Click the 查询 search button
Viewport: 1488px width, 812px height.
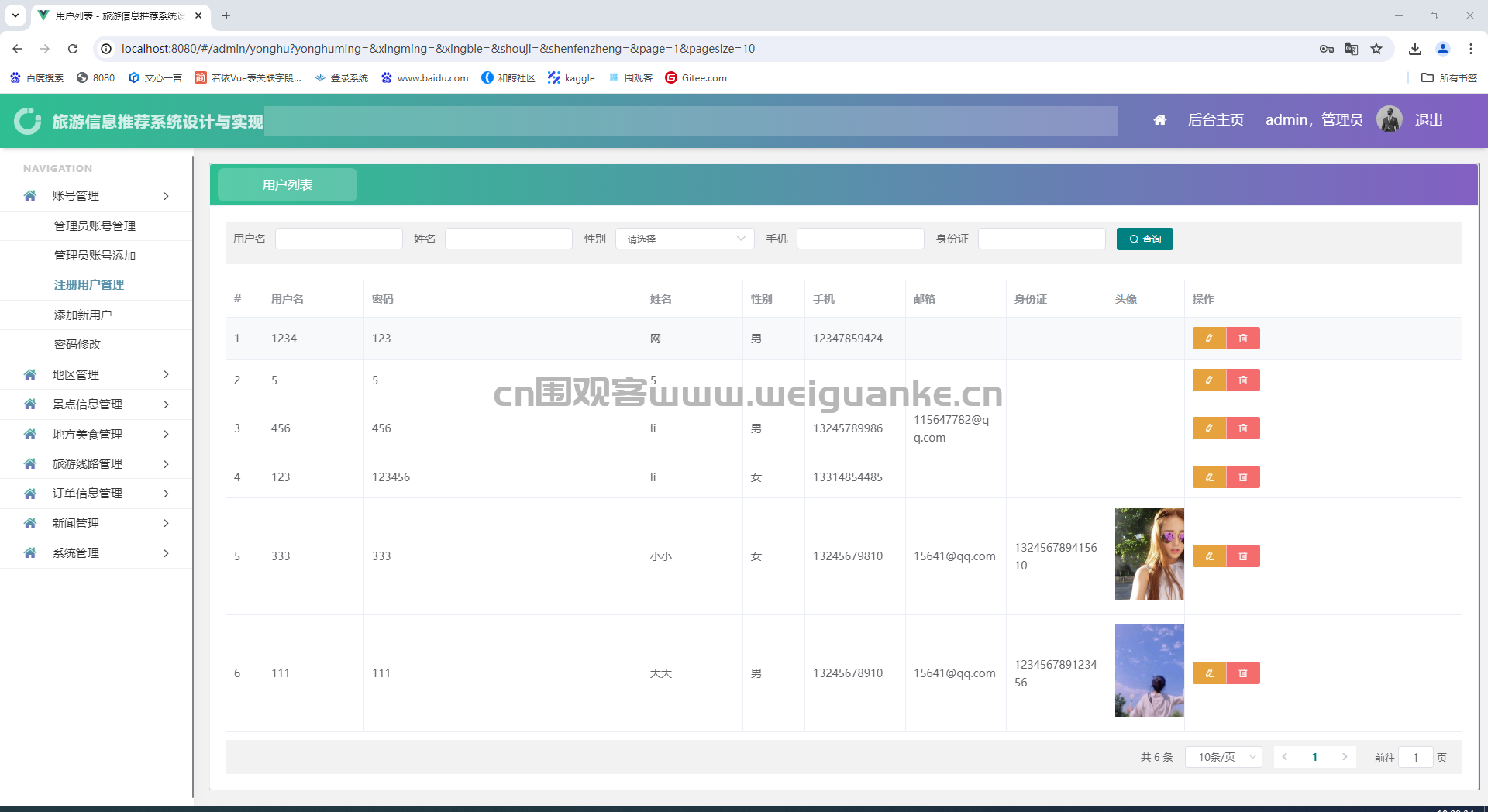click(1145, 239)
